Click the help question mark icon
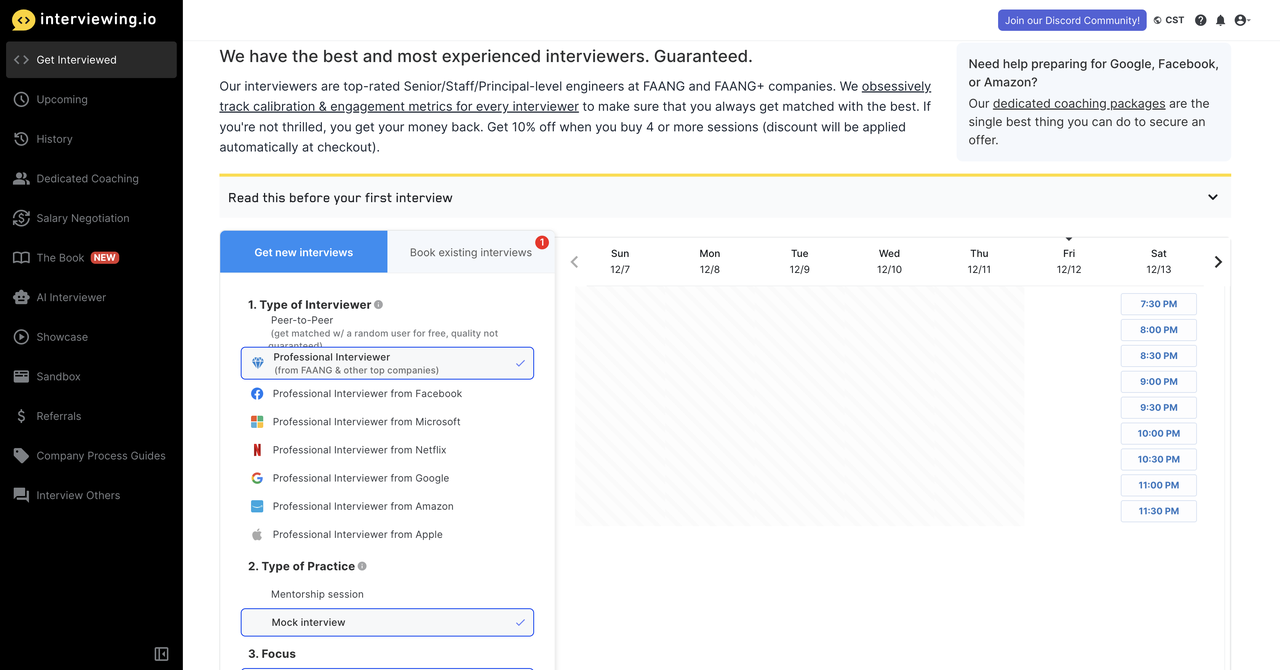The height and width of the screenshot is (670, 1280). coord(1201,20)
